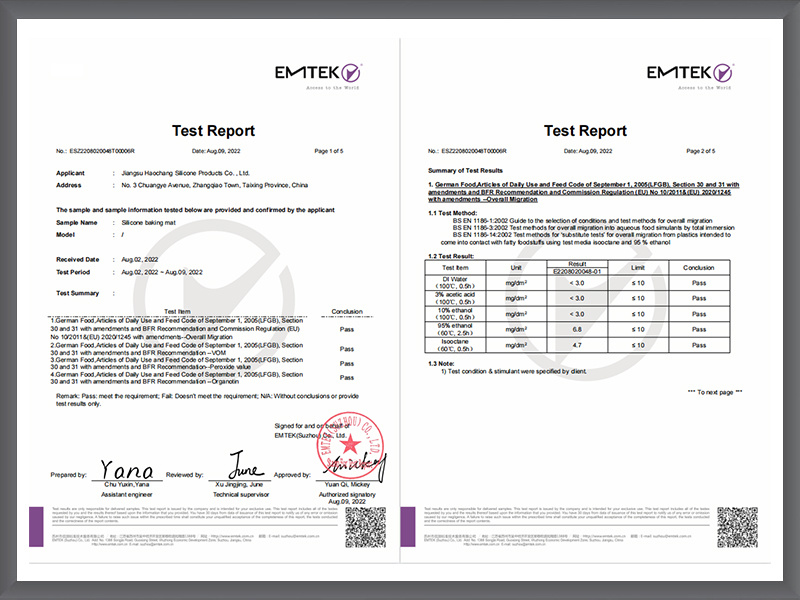
Task: Click test period 'Aug.02, 2022 ~ Aug.09, 2022'
Action: [x=162, y=272]
